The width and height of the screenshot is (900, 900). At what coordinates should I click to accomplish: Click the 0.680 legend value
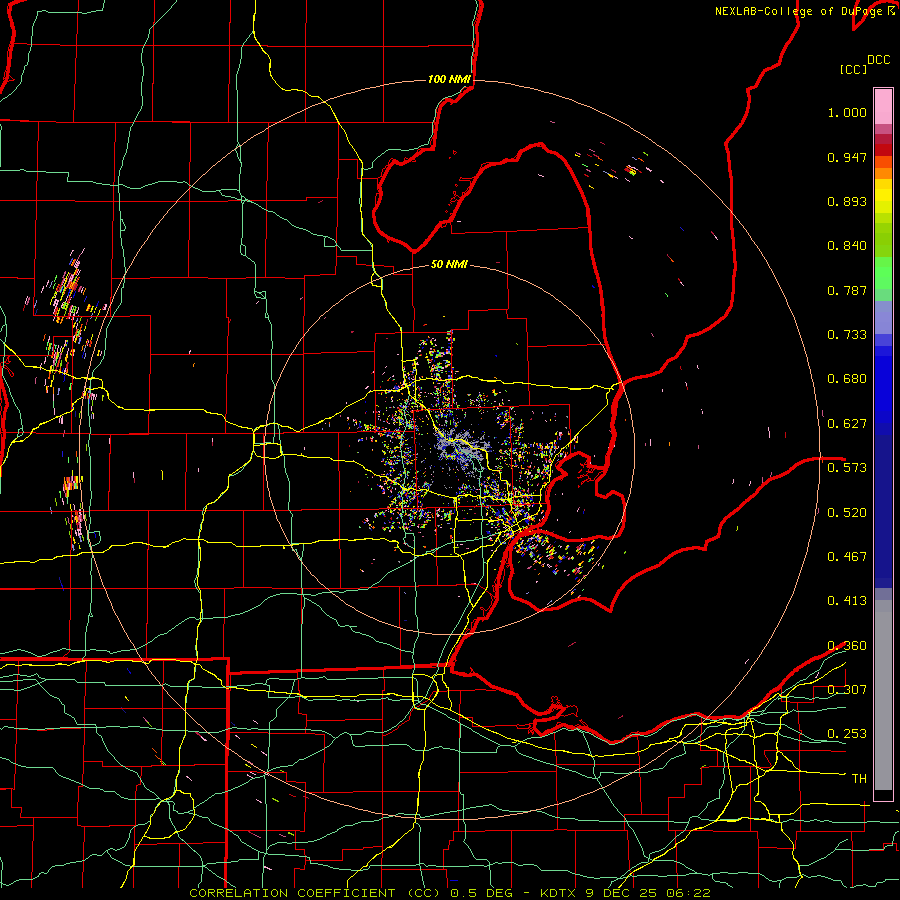[847, 379]
